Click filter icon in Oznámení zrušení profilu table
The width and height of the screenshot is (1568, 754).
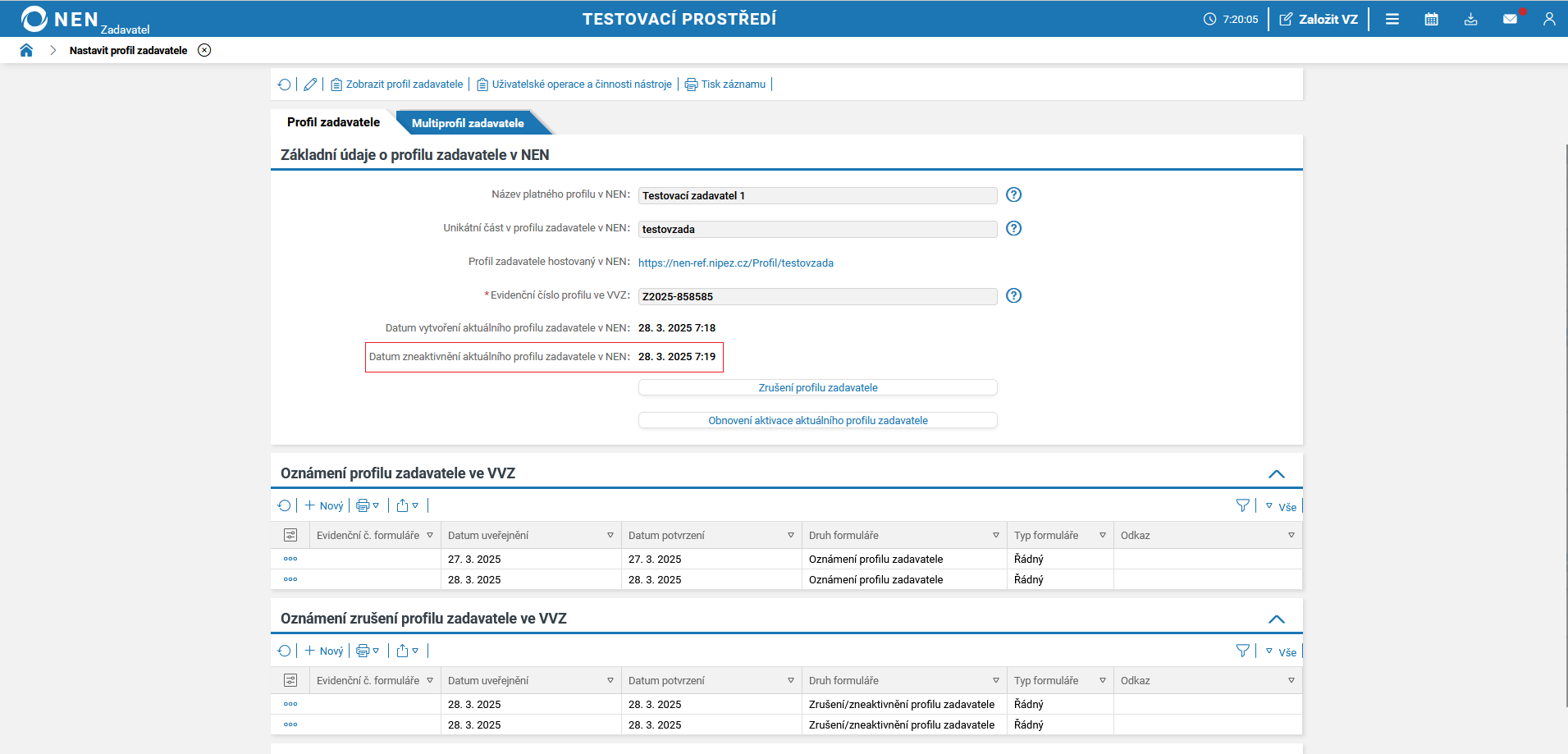[1242, 651]
